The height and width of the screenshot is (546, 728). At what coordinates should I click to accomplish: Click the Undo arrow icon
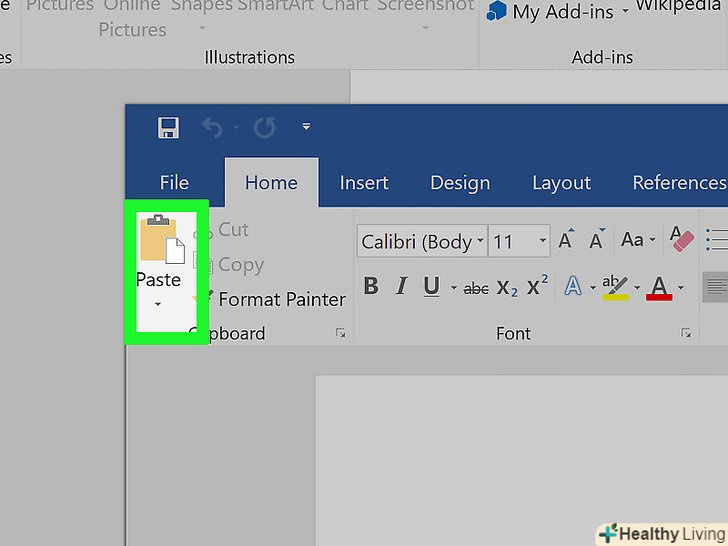(212, 128)
